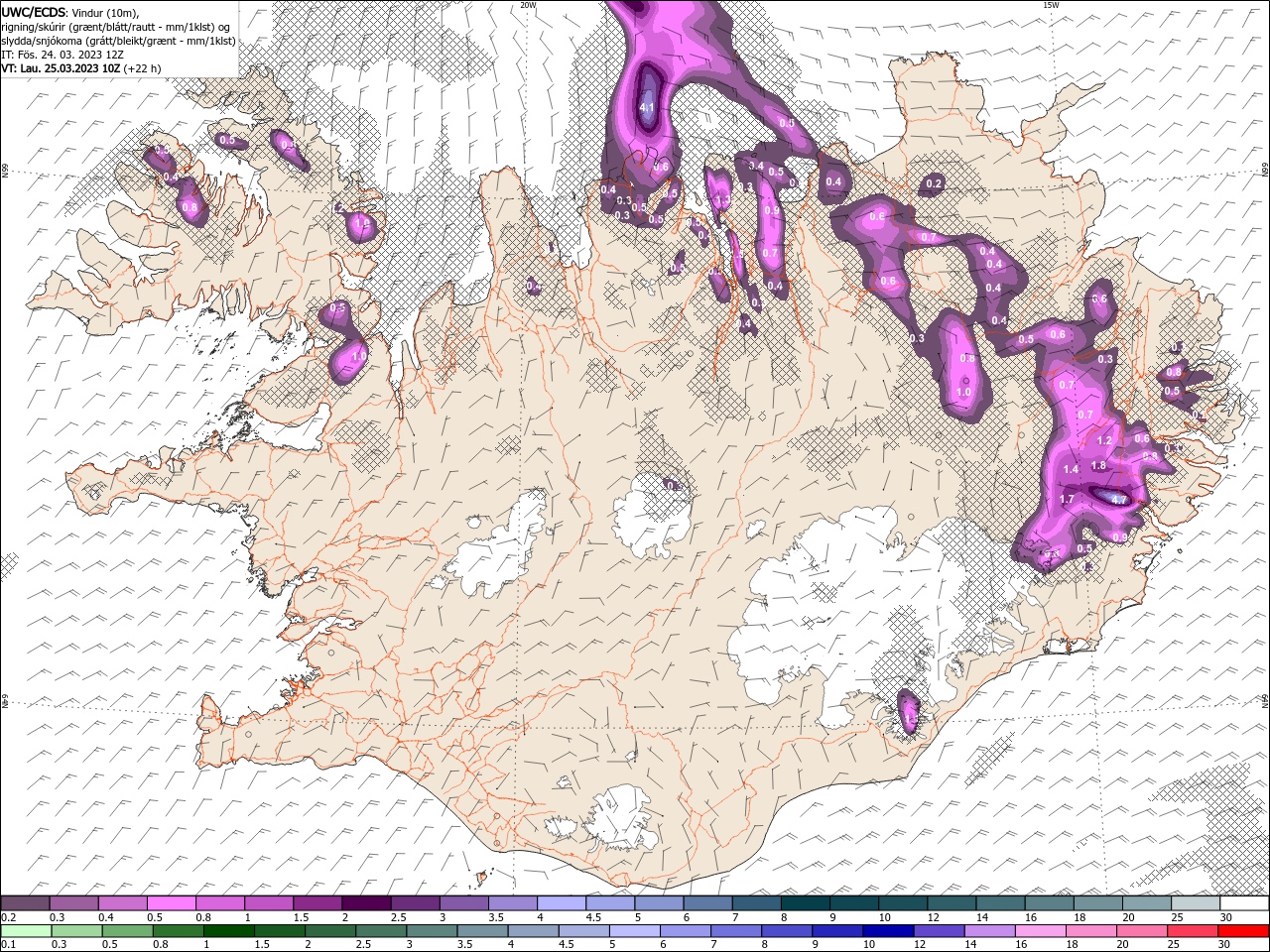Viewport: 1270px width, 952px height.
Task: Click the darkest purple swatch labeled 2 in the top legend row
Action: (366, 903)
